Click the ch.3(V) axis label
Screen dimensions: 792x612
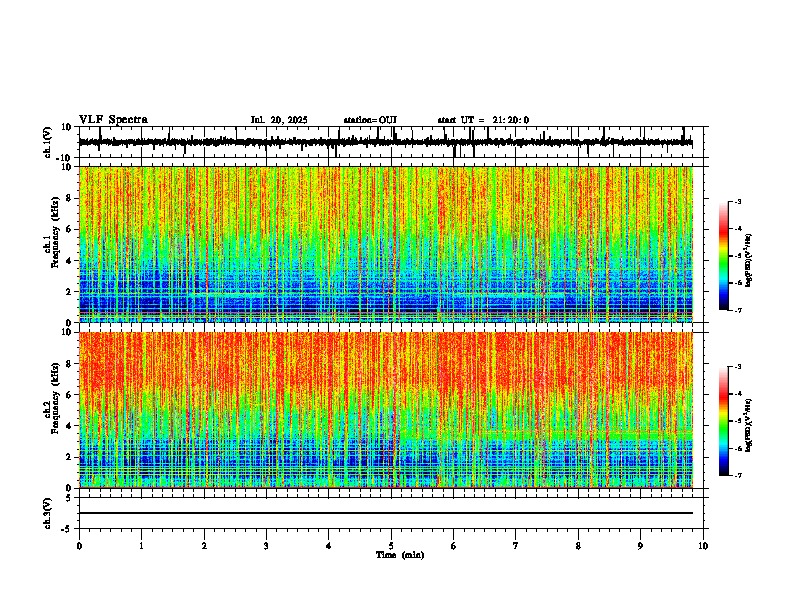coord(48,513)
